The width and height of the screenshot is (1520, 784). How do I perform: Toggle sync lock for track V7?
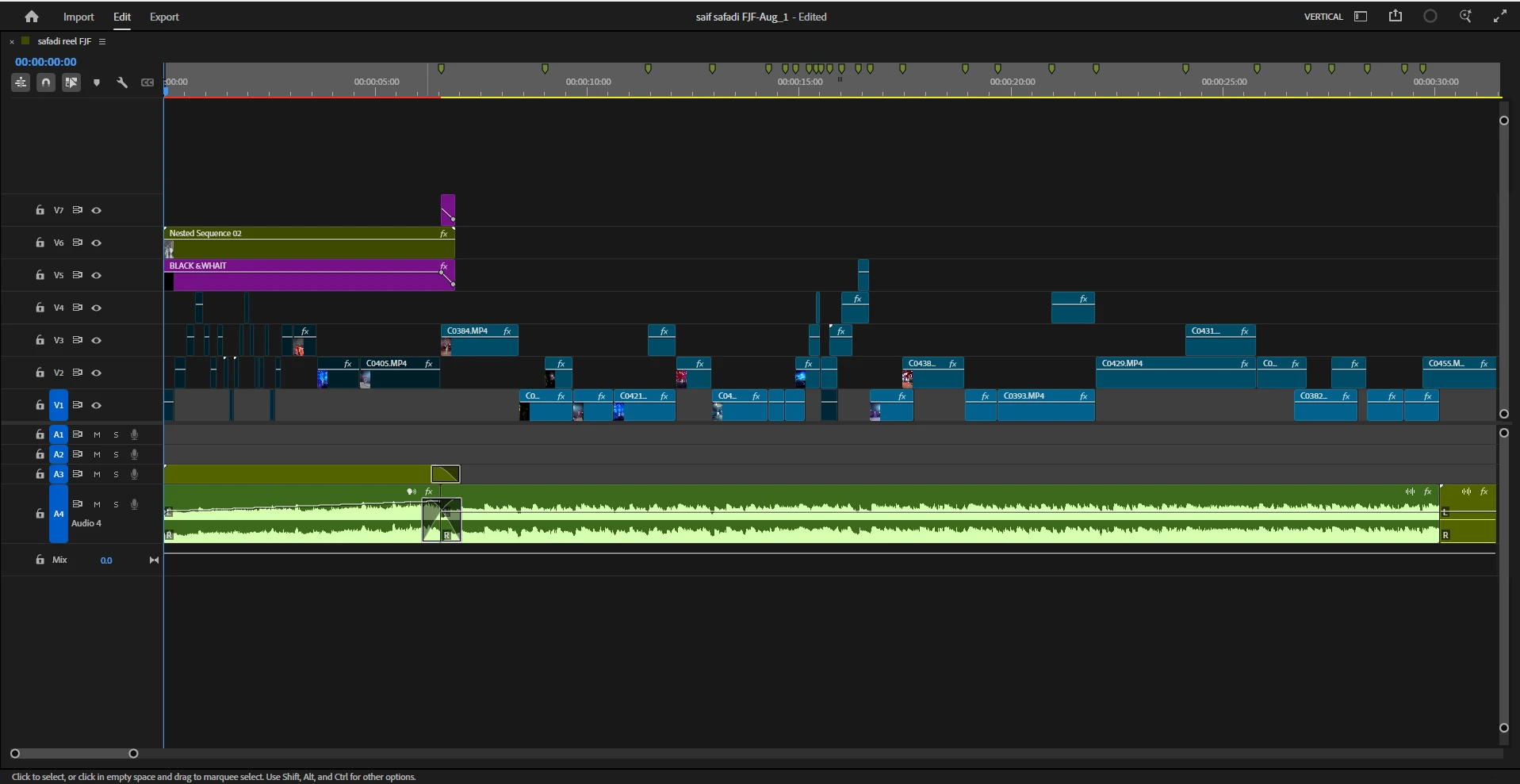[78, 211]
